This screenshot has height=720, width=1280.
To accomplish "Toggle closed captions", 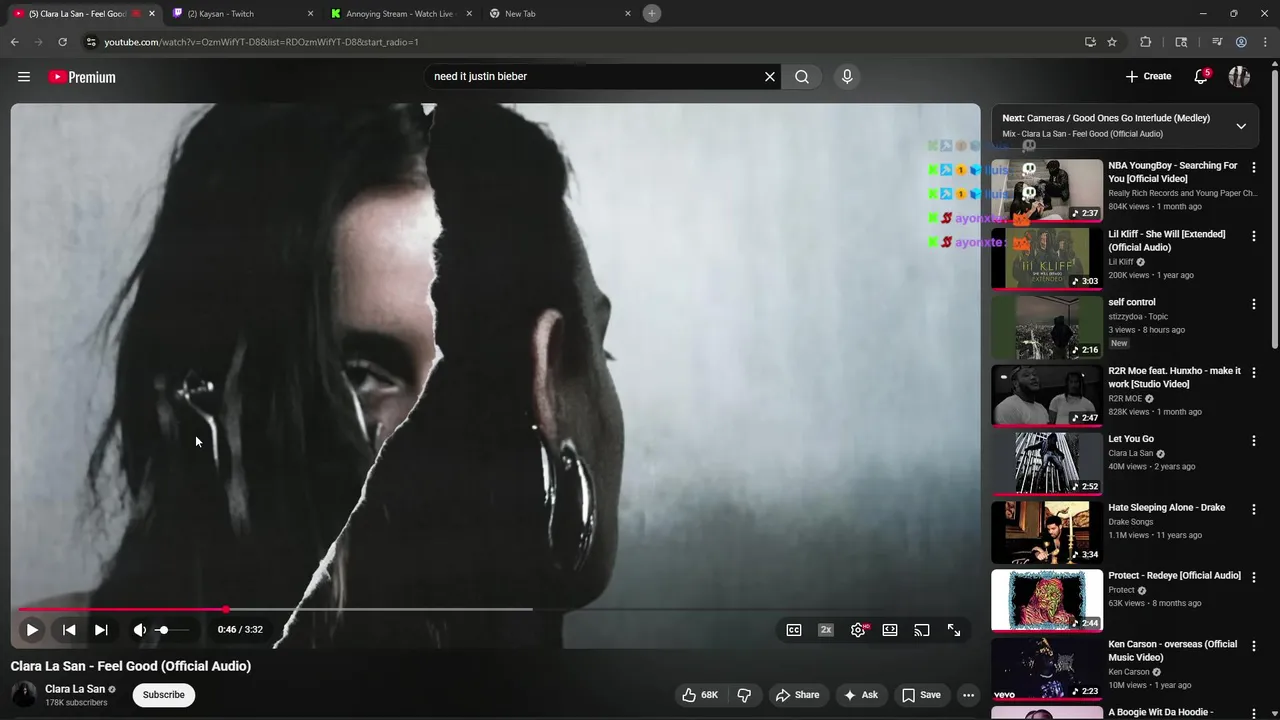I will coord(794,630).
